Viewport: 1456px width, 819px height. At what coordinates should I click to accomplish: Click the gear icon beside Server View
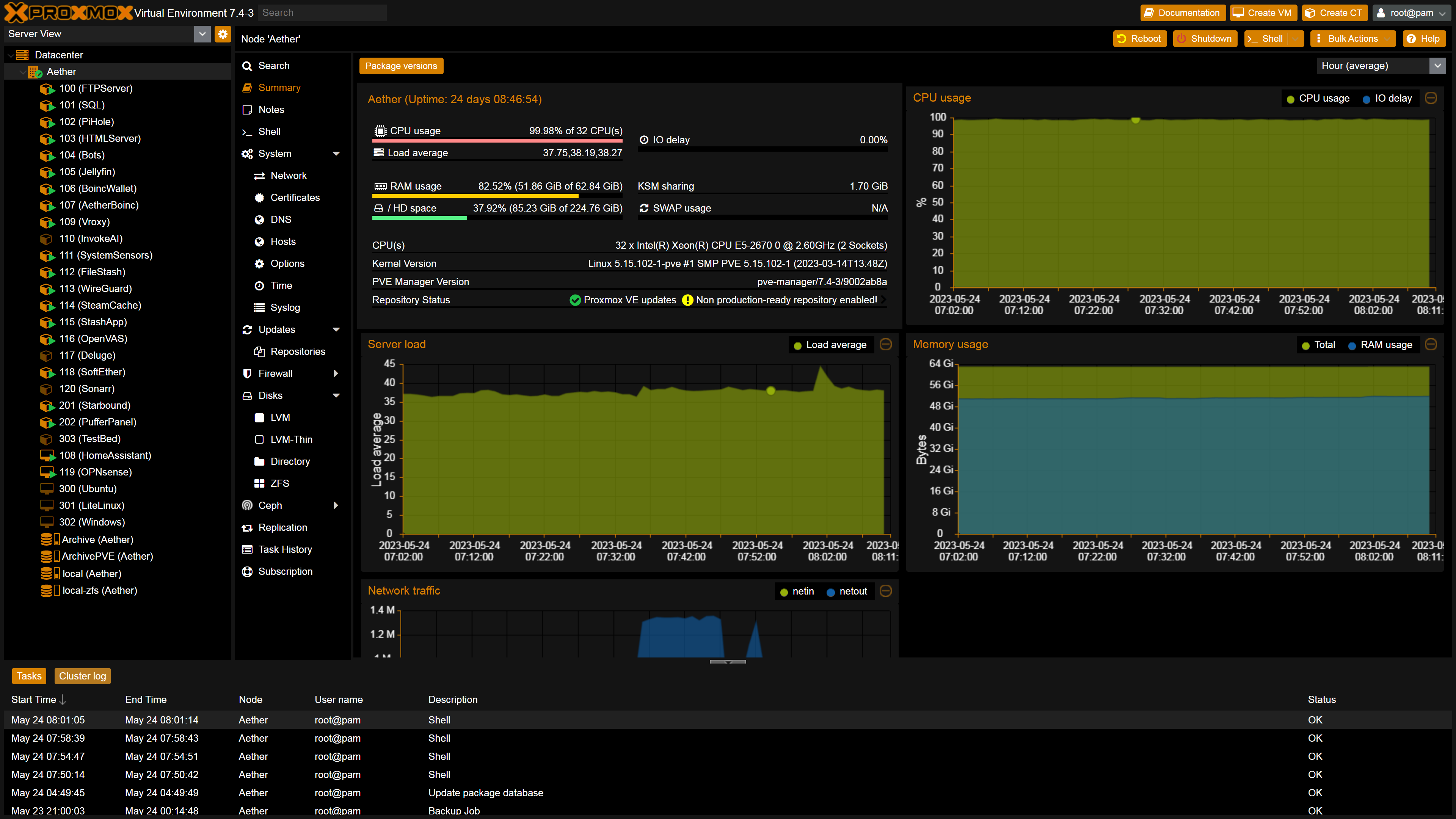tap(223, 34)
